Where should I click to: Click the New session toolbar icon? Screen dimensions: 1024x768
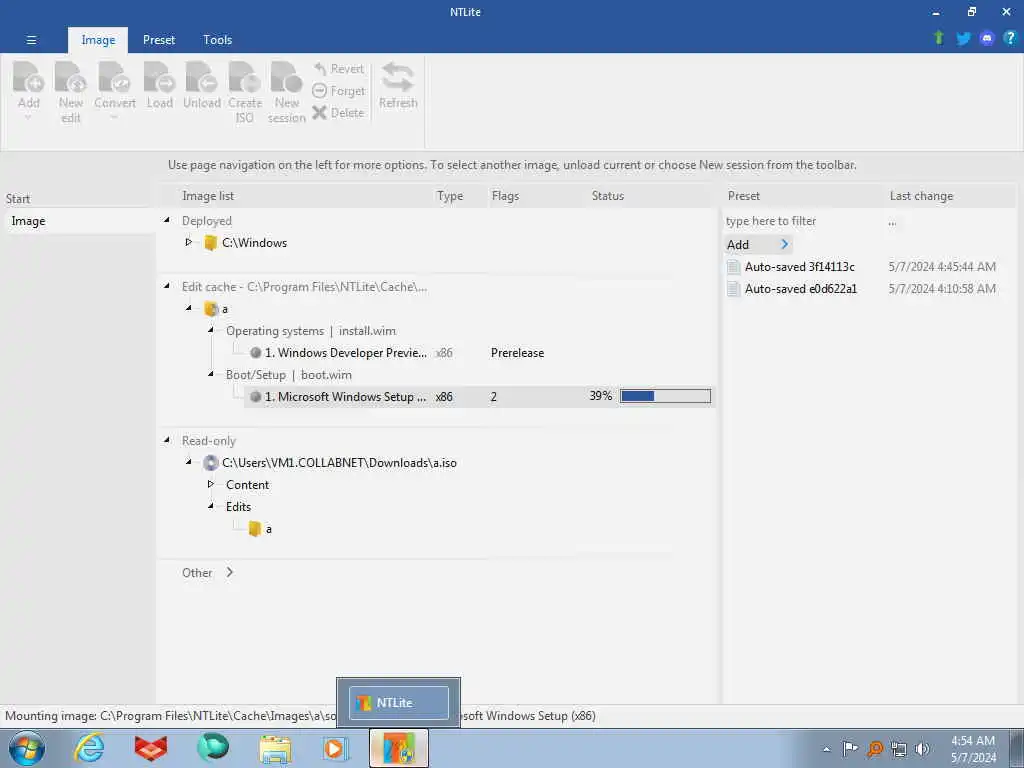tap(287, 77)
